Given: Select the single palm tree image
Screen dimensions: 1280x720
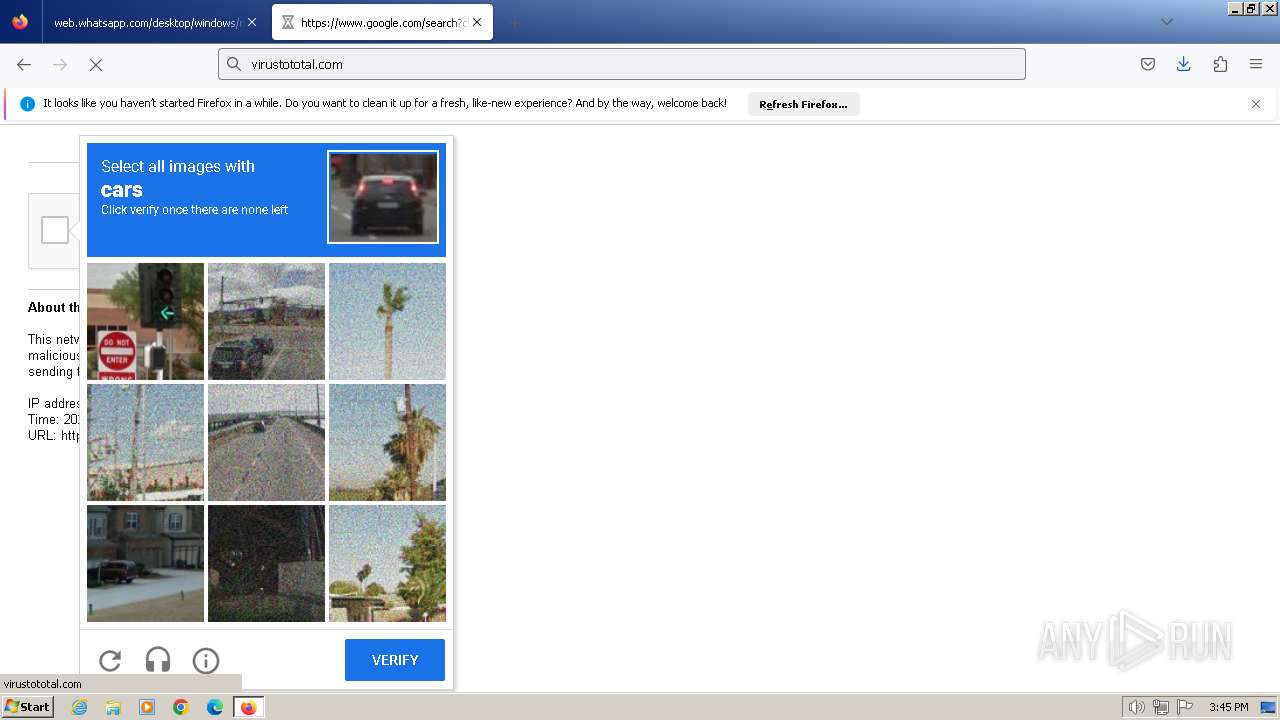Looking at the screenshot, I should (387, 321).
